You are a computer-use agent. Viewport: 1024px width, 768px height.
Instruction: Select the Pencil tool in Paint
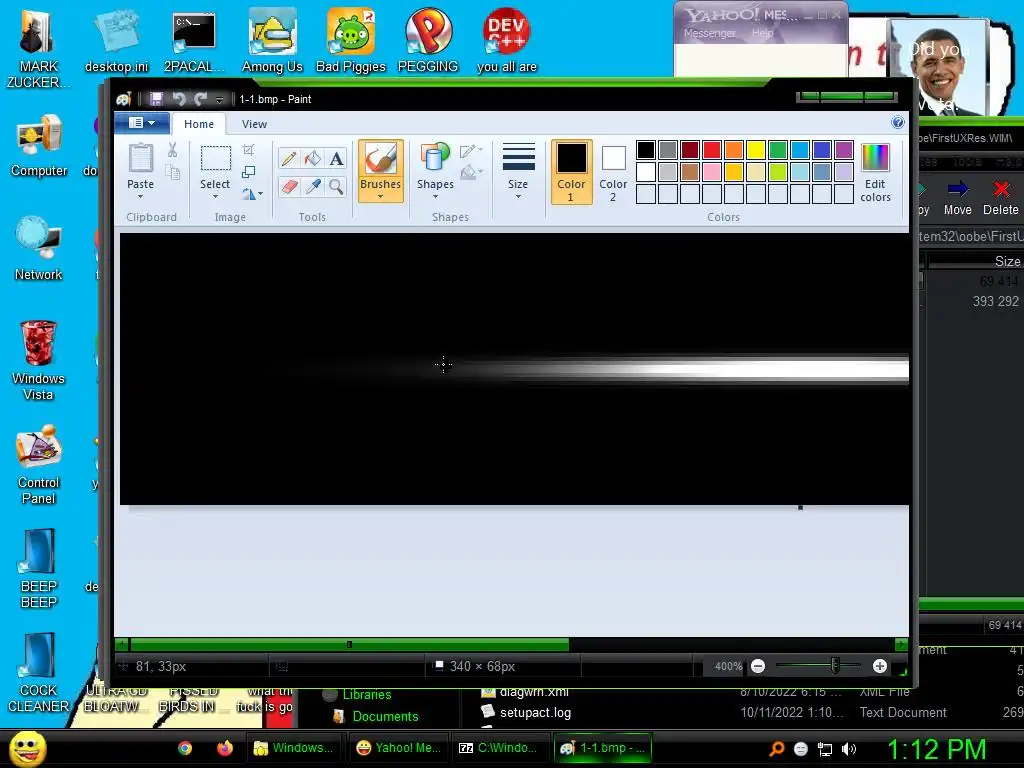(289, 158)
